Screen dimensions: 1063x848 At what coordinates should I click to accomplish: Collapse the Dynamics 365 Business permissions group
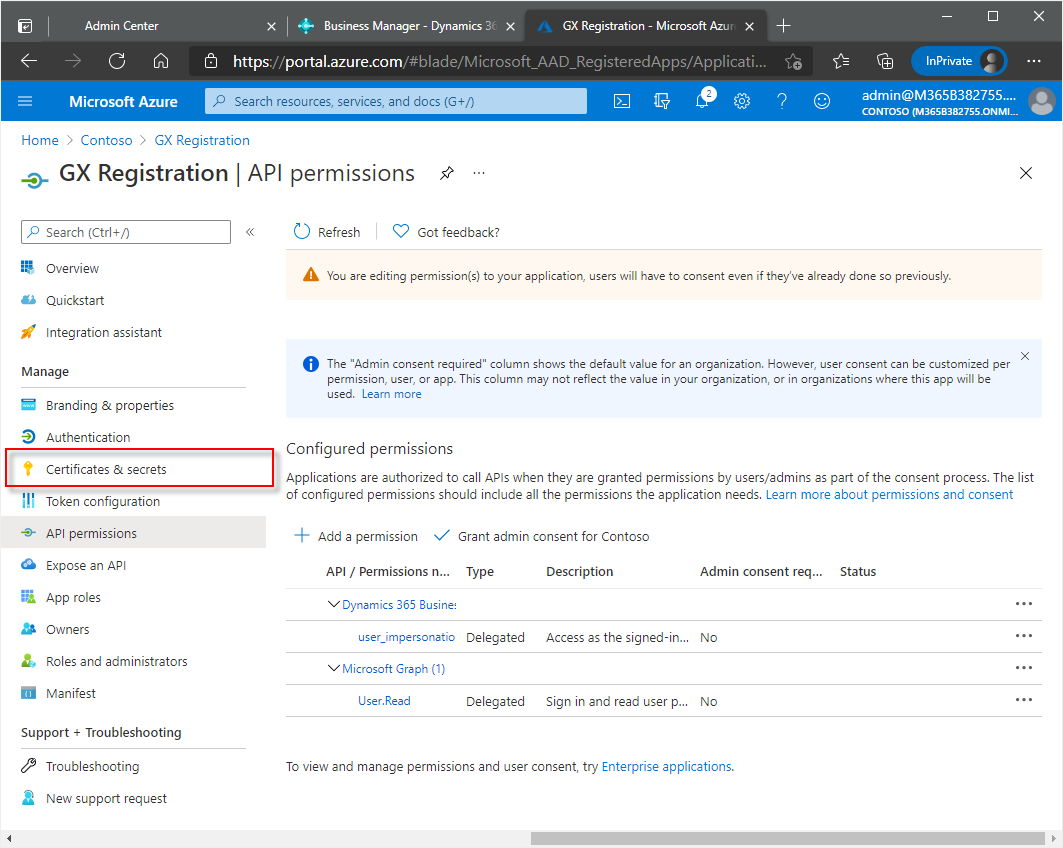pyautogui.click(x=334, y=605)
